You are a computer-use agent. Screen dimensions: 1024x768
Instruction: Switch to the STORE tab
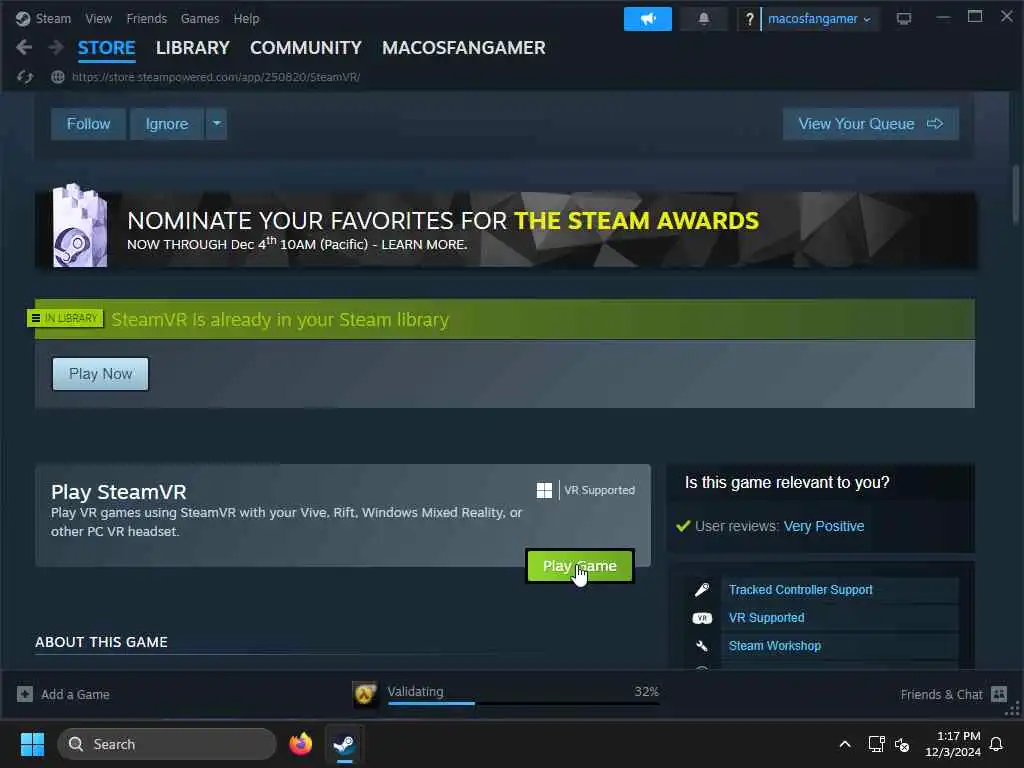(106, 48)
